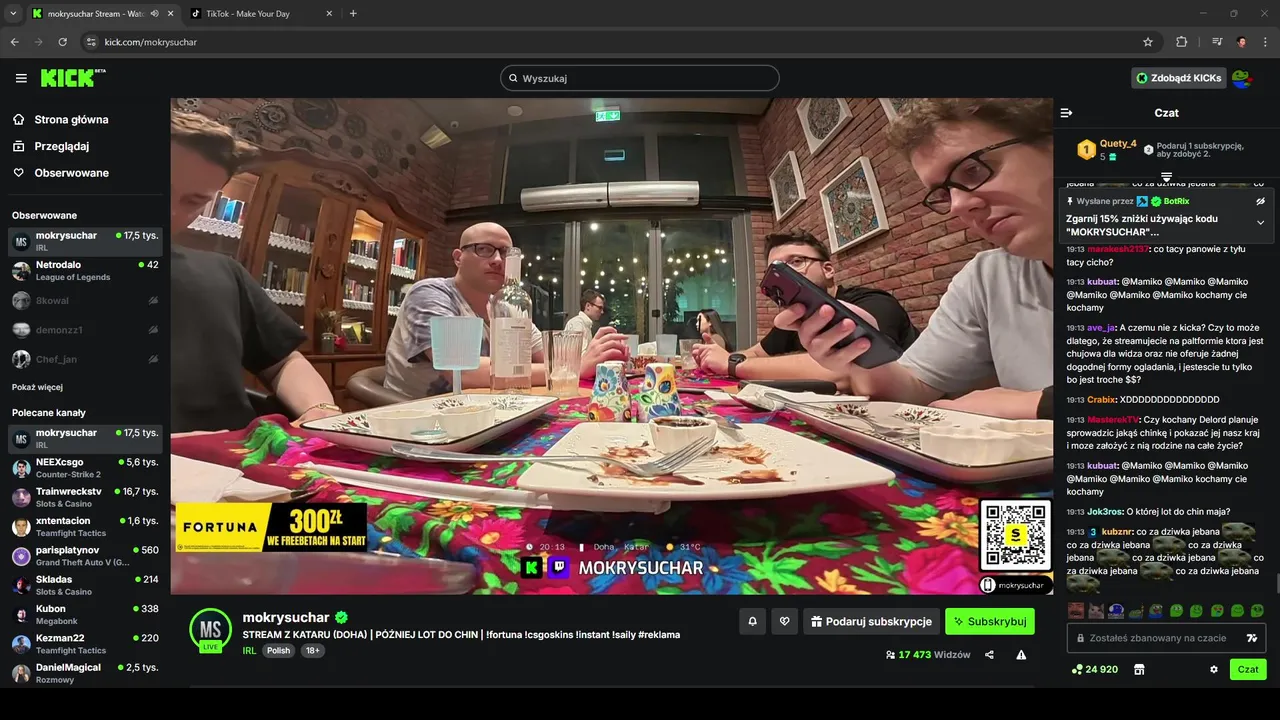Toggle stream notification bell
The width and height of the screenshot is (1280, 720).
pos(751,621)
